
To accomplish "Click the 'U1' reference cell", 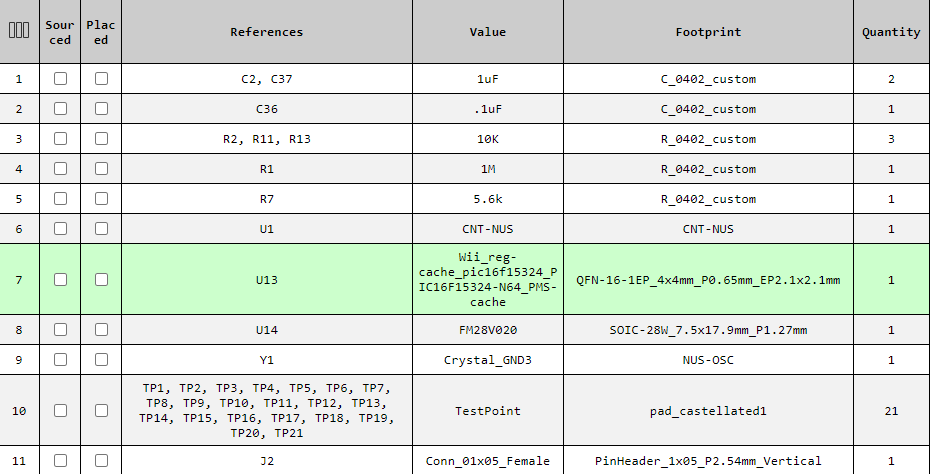I will (267, 229).
